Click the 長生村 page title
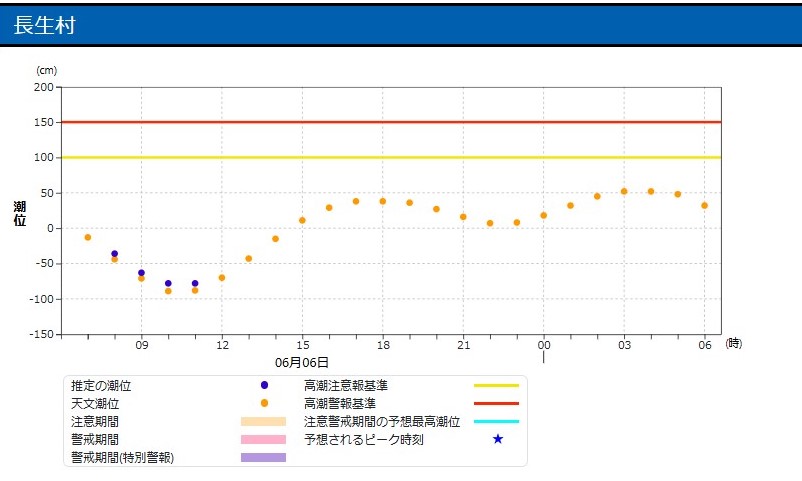Screen dimensions: 802x481 pos(44,25)
